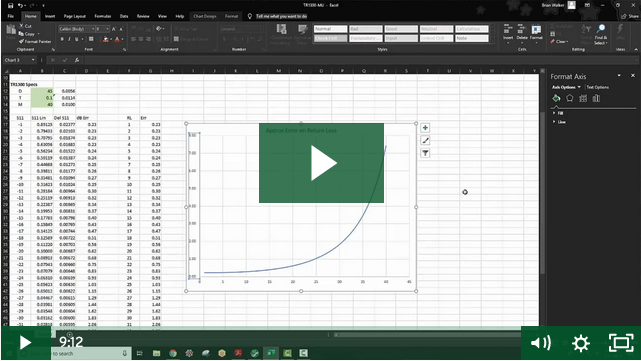Click the Font Color red A icon
The image size is (641, 361).
click(117, 39)
